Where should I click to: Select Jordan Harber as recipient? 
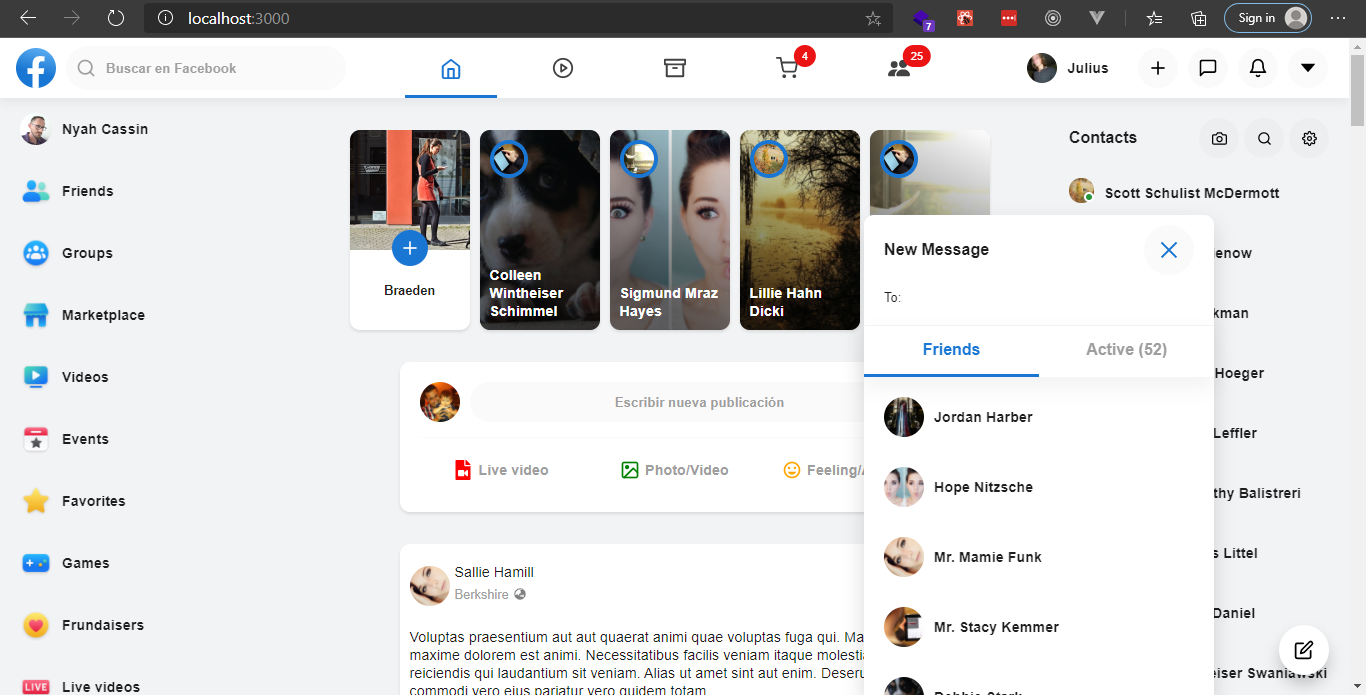[1039, 417]
